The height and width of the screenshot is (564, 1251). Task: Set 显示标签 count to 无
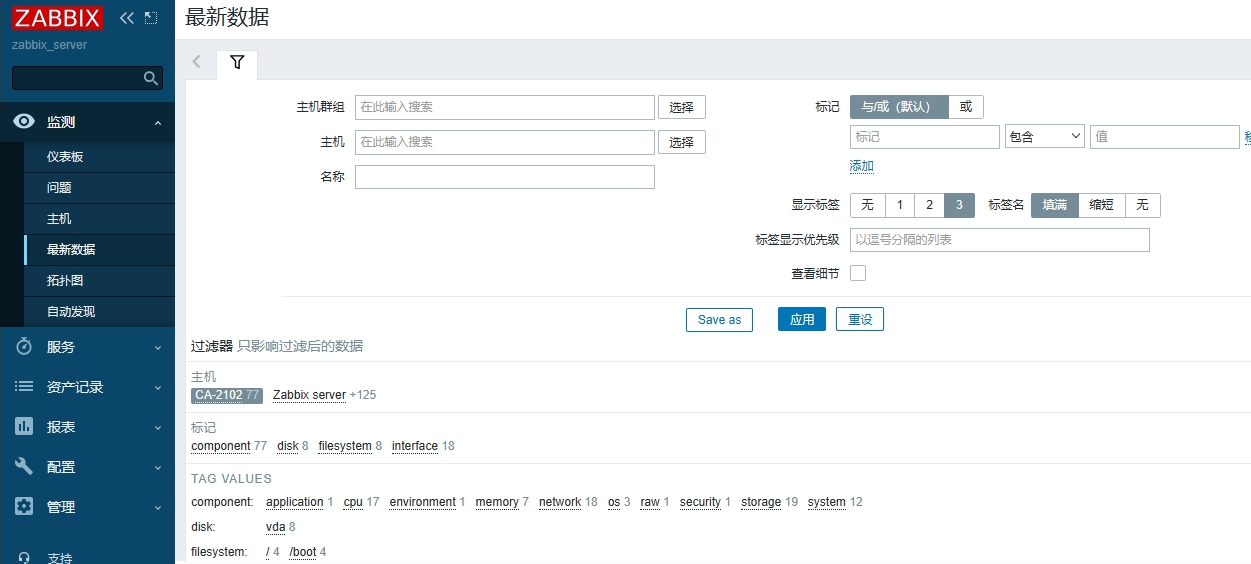coord(867,205)
